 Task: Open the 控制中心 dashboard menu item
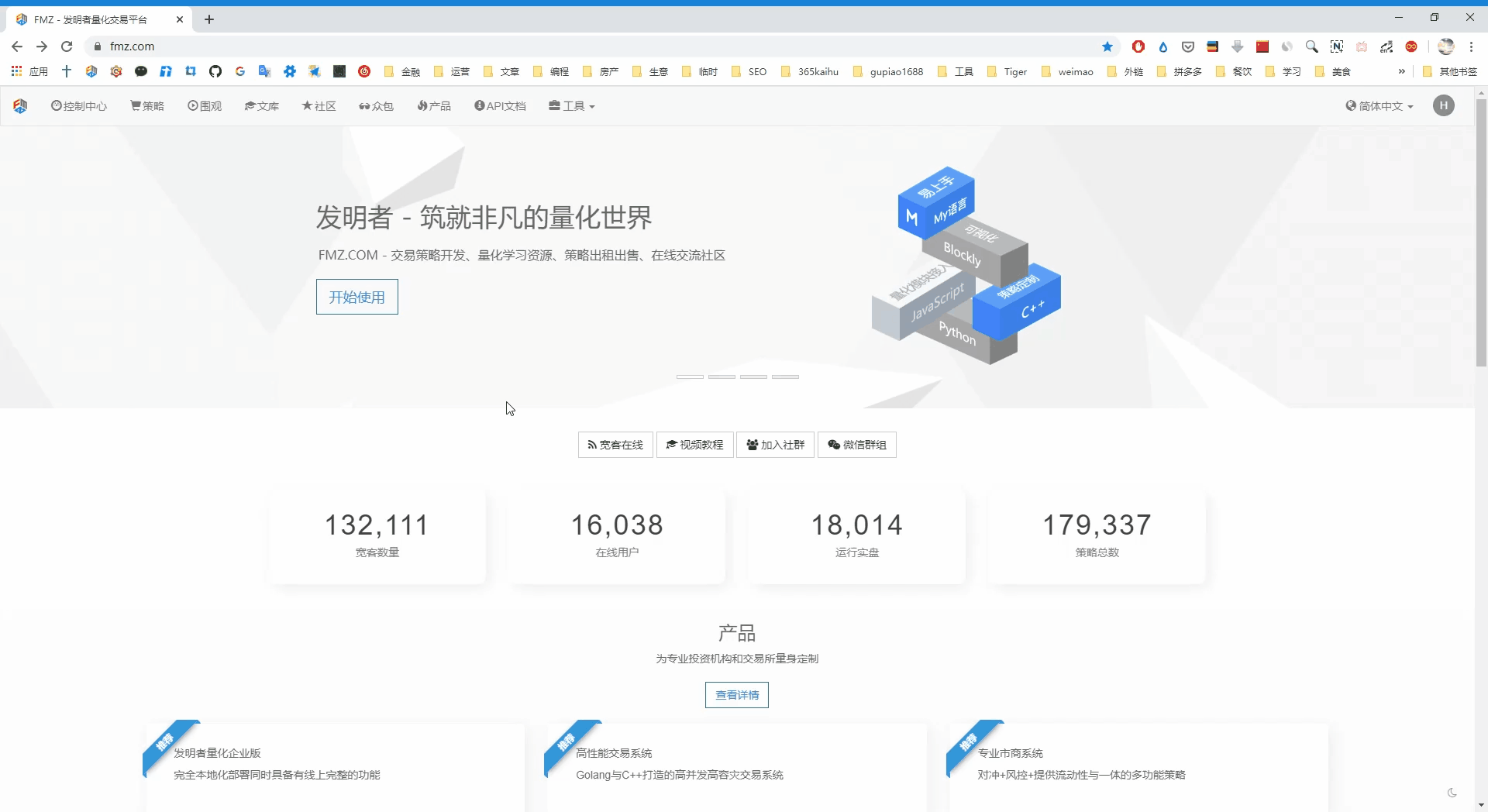(79, 106)
